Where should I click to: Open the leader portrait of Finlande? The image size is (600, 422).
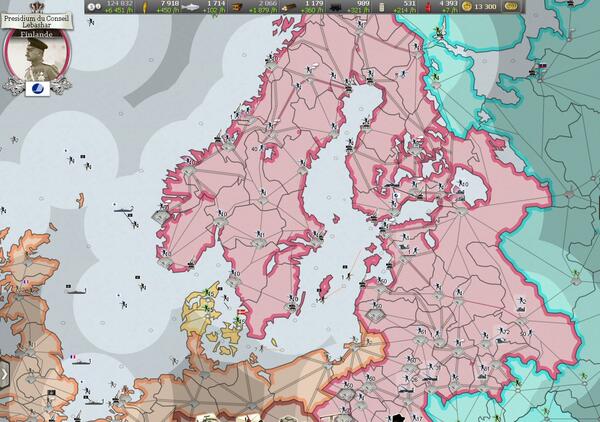point(38,57)
